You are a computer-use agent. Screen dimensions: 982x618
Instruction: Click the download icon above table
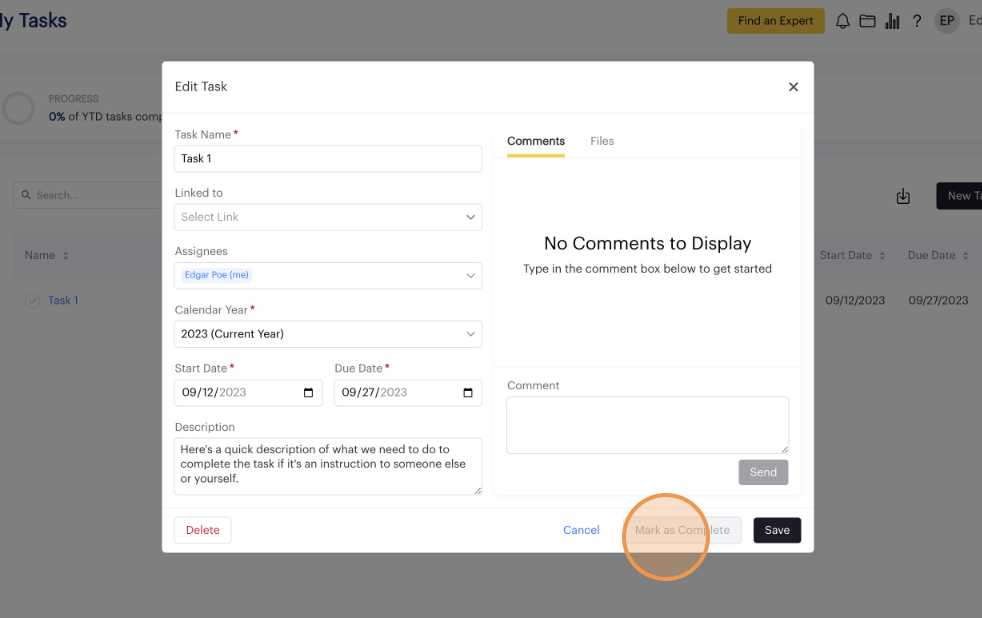click(x=903, y=196)
